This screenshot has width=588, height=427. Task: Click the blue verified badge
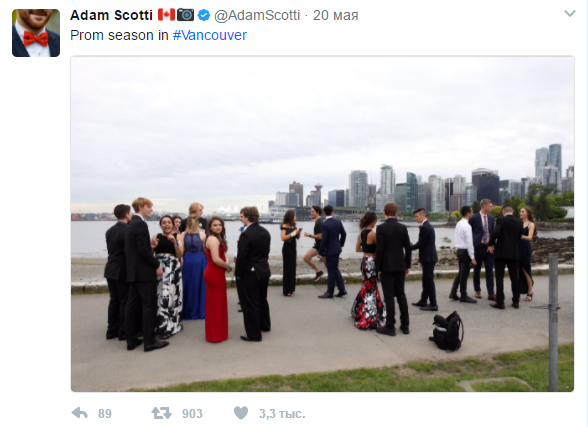[204, 15]
